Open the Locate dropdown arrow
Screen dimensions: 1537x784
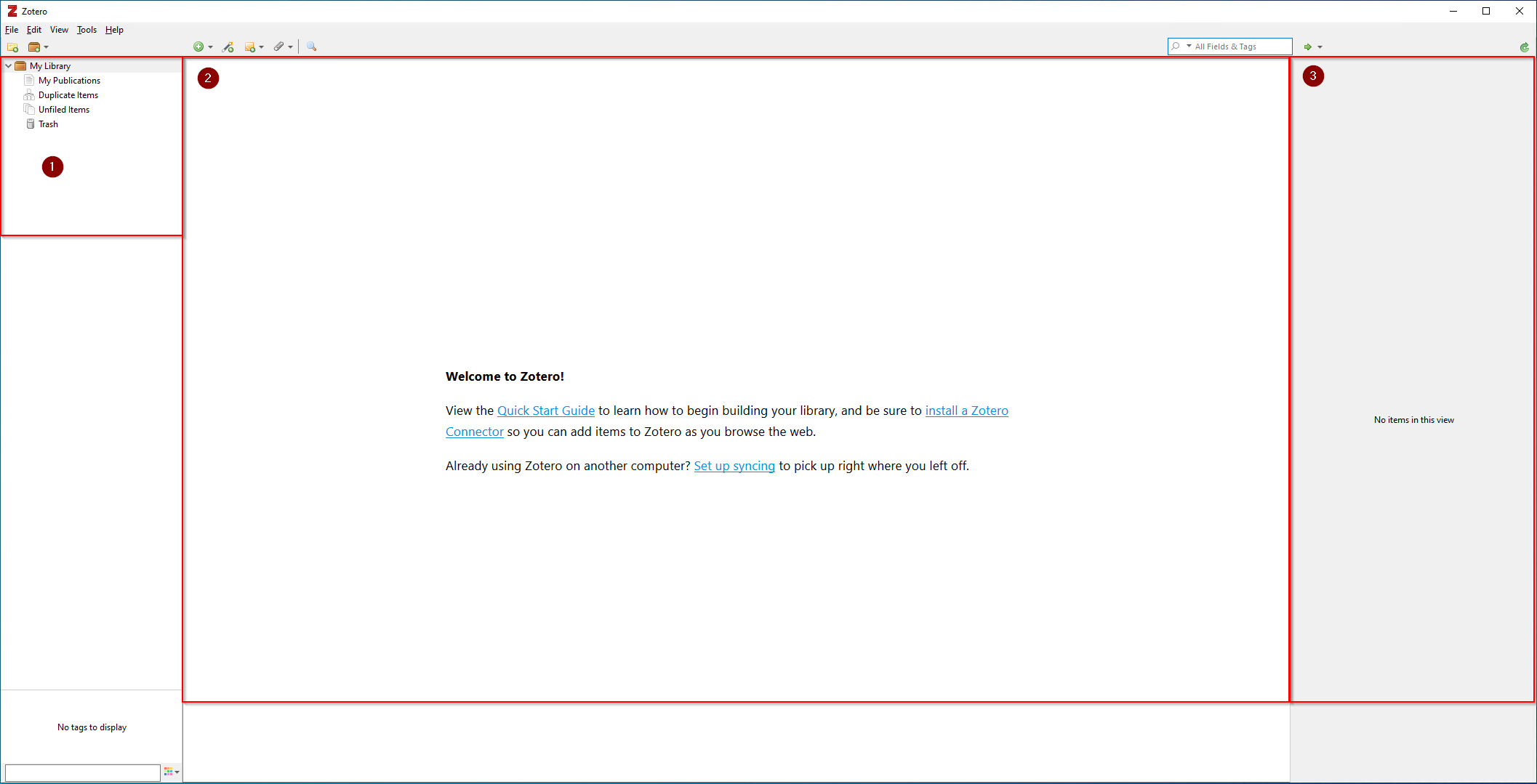pos(1320,47)
